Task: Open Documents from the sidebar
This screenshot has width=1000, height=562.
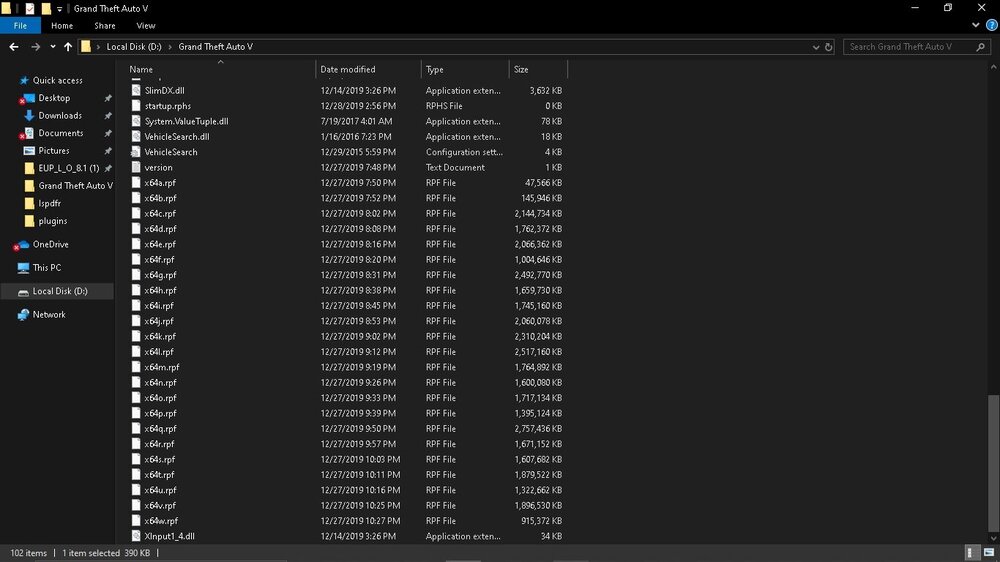Action: tap(60, 133)
